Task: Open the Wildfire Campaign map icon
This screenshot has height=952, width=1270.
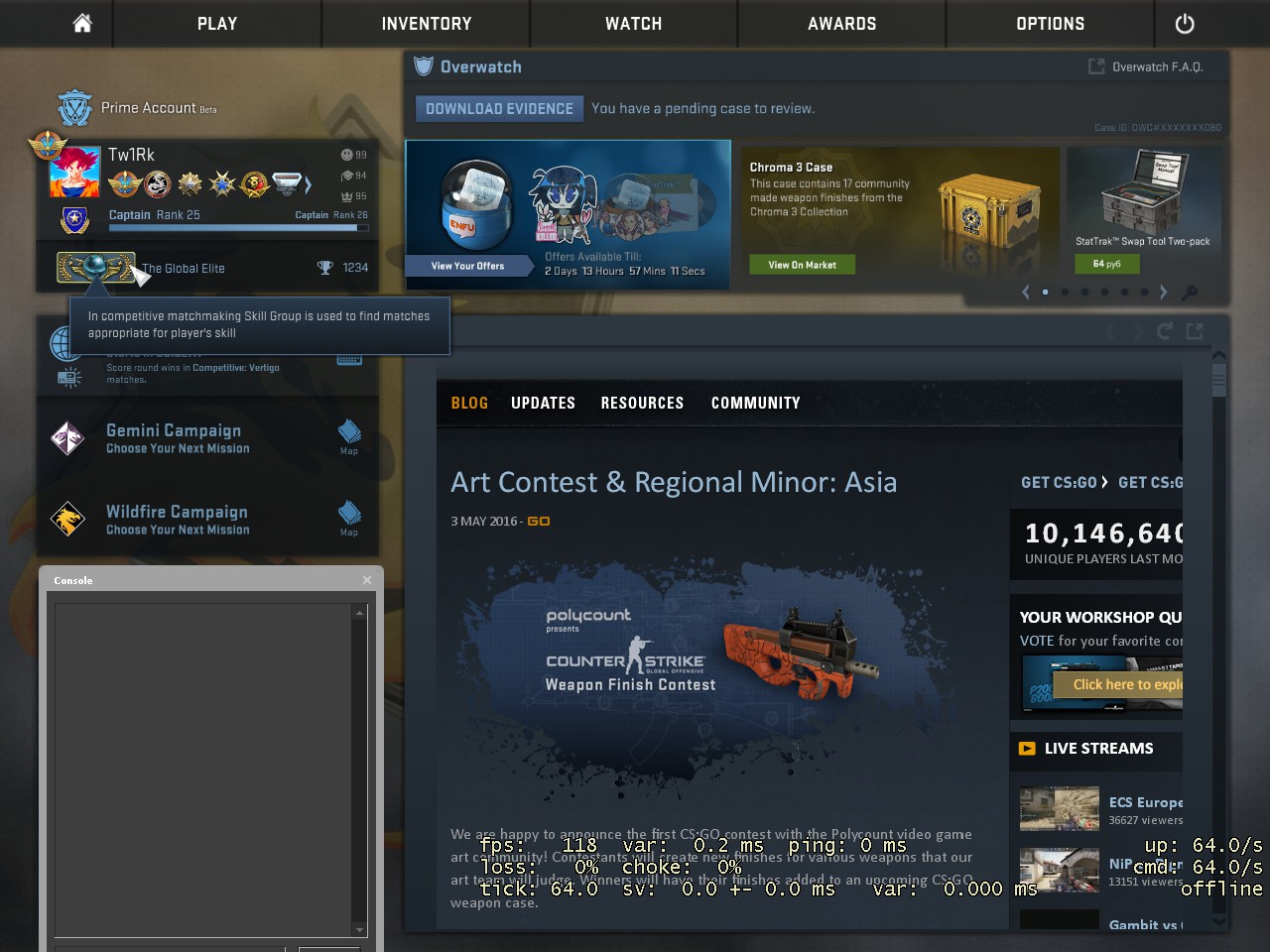Action: click(x=349, y=515)
